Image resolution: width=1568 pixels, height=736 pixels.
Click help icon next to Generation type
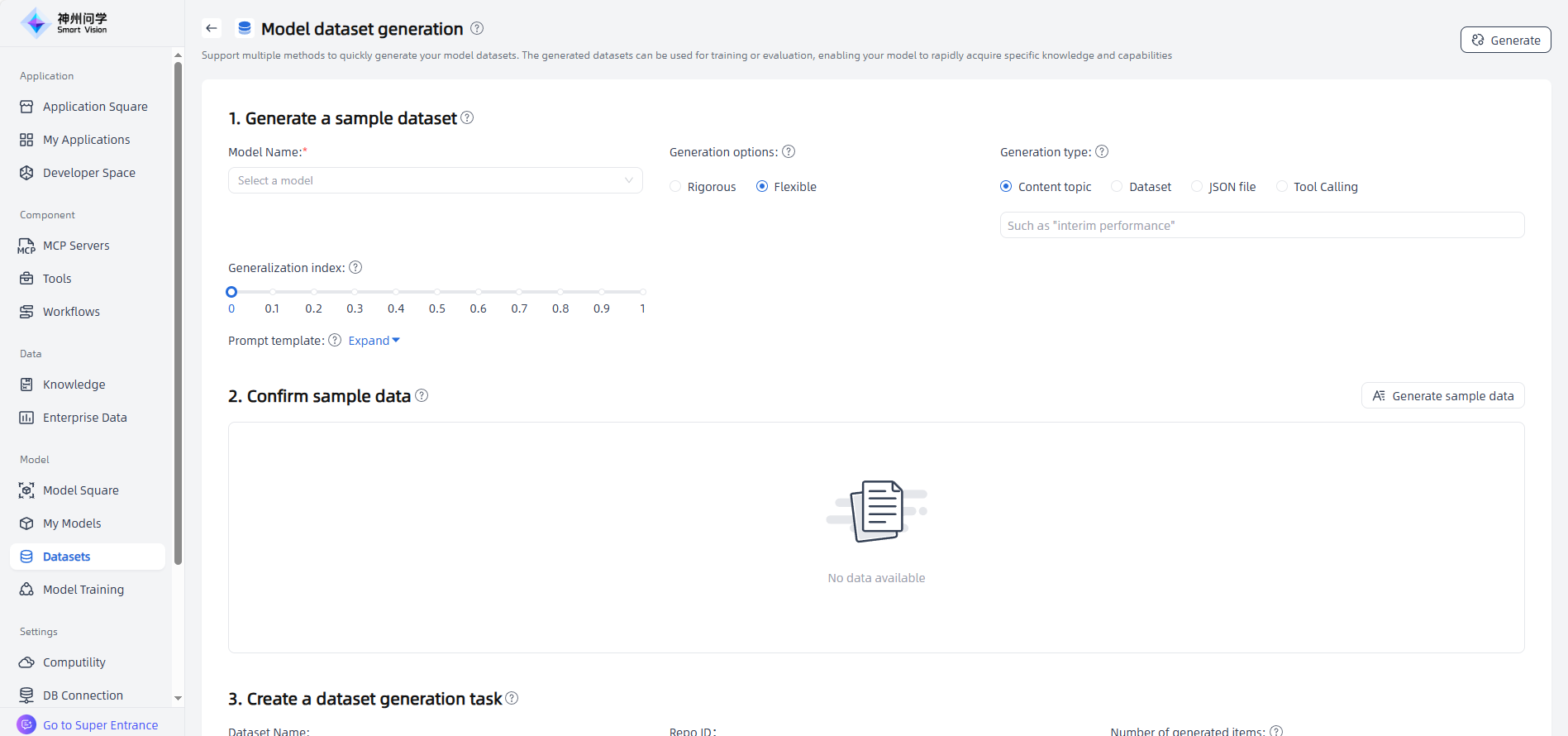[x=1102, y=151]
